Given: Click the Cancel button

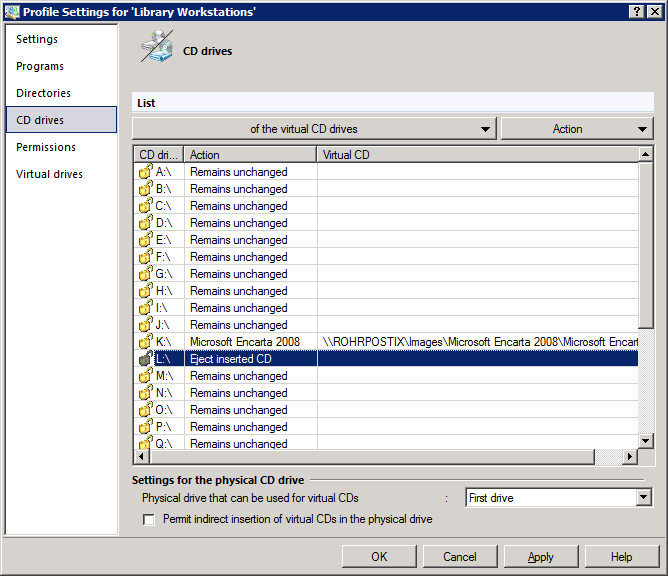Looking at the screenshot, I should tap(460, 556).
